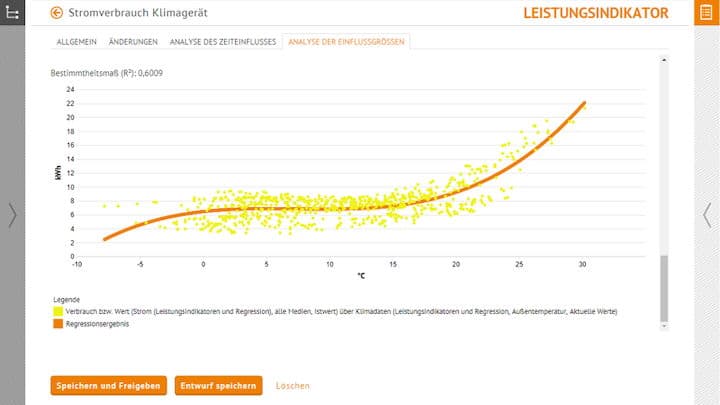
Task: Click the °C axis label
Action: point(361,276)
